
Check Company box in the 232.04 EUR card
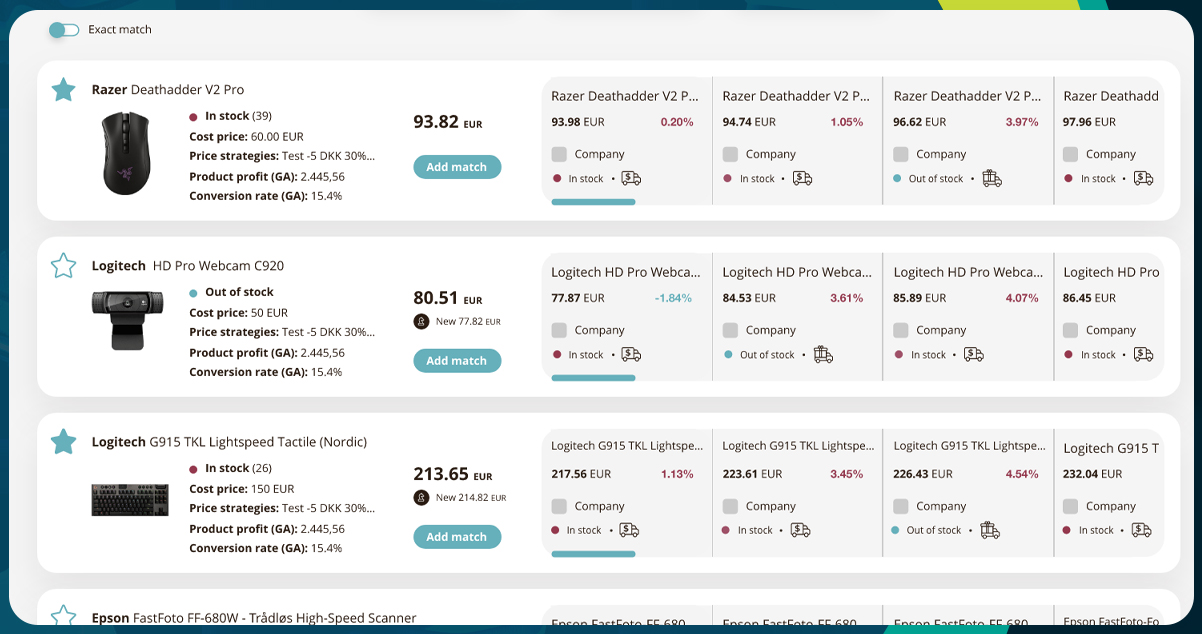(1070, 507)
